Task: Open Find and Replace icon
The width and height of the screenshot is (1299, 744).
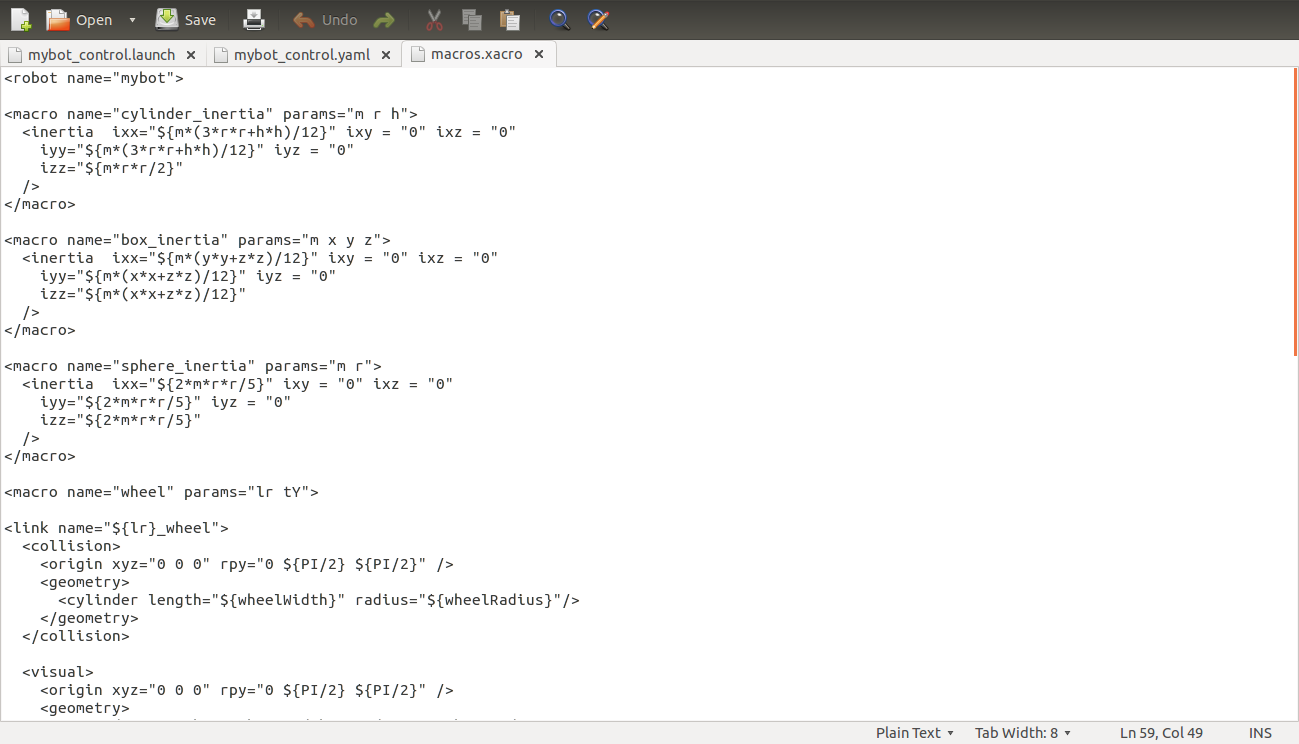Action: (598, 19)
